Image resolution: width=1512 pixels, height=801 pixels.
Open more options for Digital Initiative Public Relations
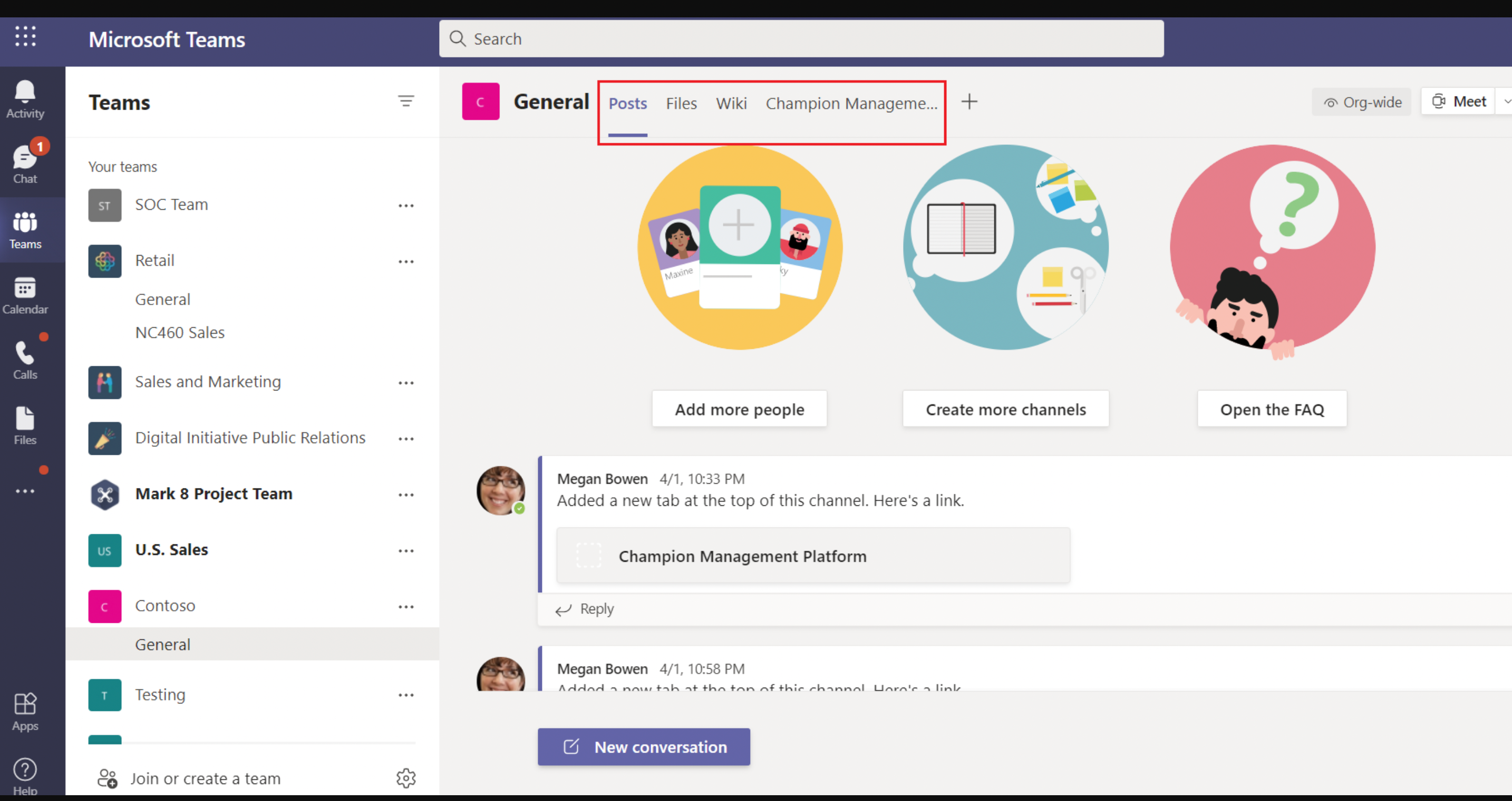pos(406,438)
